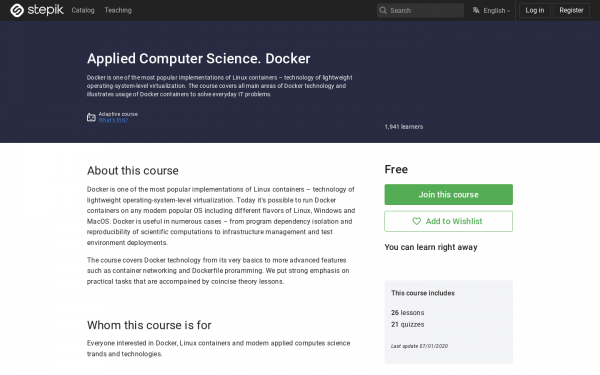The width and height of the screenshot is (600, 375).
Task: Click the "About this course" heading
Action: (133, 171)
